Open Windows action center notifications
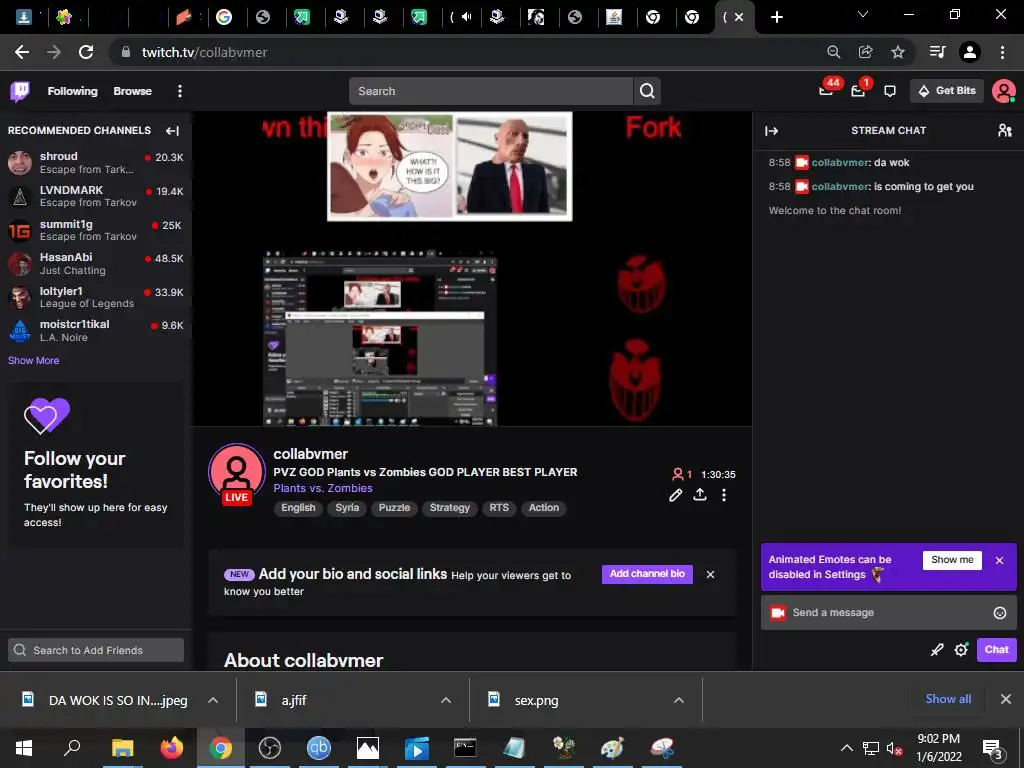The image size is (1024, 768). click(992, 748)
